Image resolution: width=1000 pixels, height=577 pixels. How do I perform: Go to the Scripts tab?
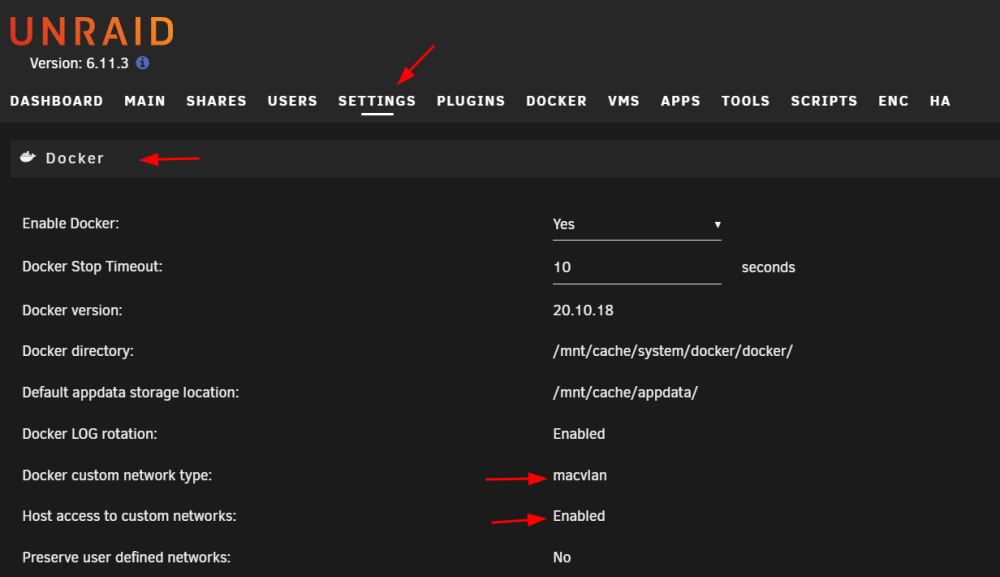pos(824,101)
